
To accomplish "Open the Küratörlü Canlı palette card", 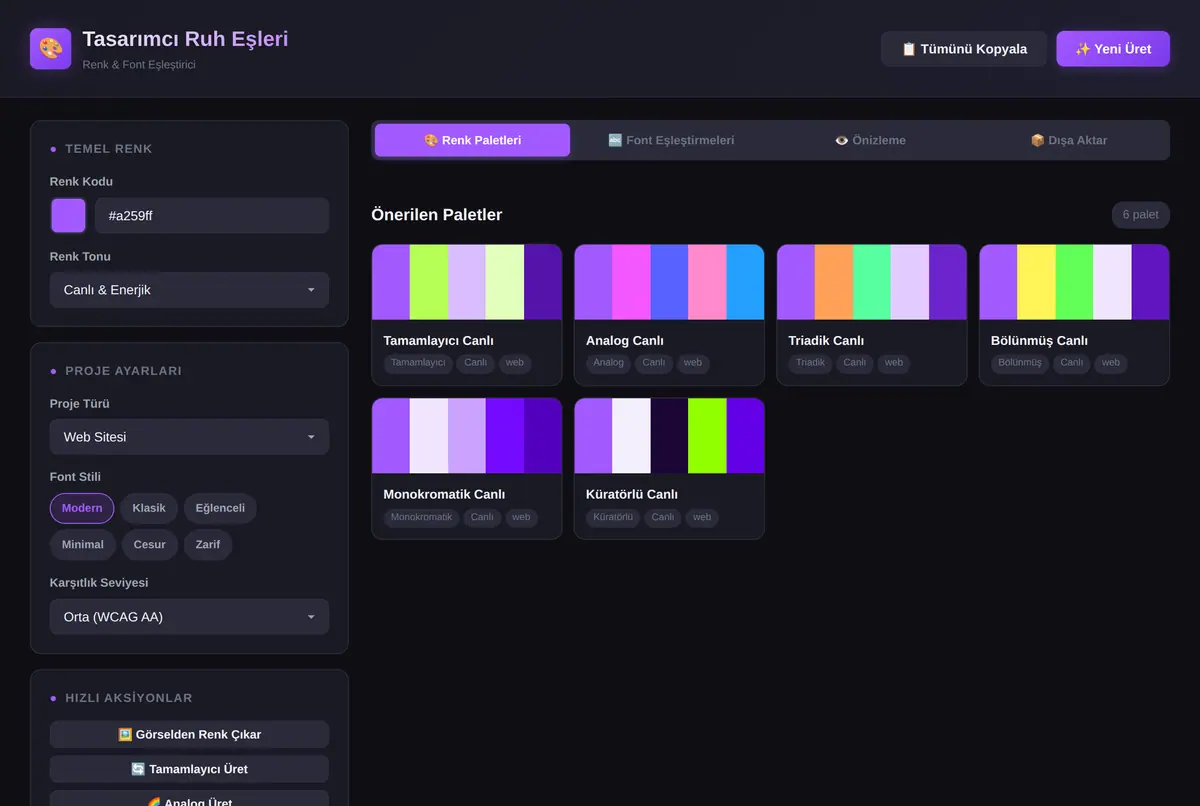I will pyautogui.click(x=669, y=469).
